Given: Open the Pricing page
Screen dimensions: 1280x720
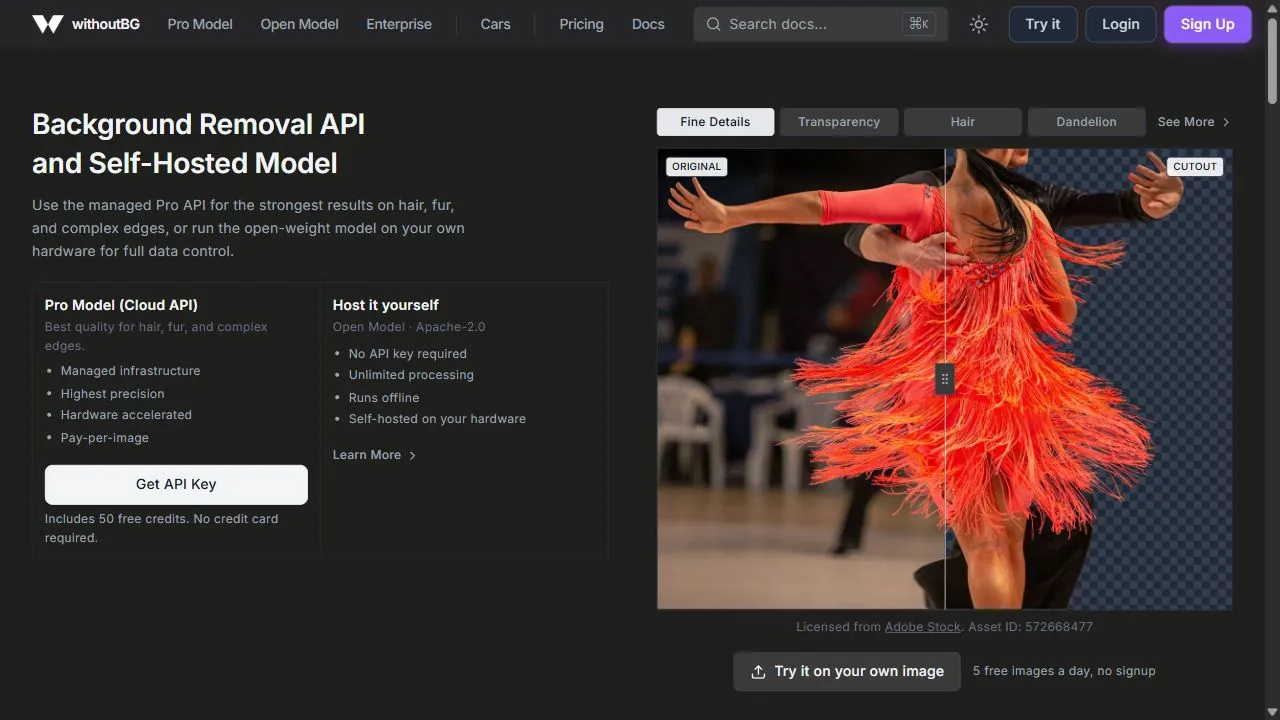Looking at the screenshot, I should tap(581, 24).
